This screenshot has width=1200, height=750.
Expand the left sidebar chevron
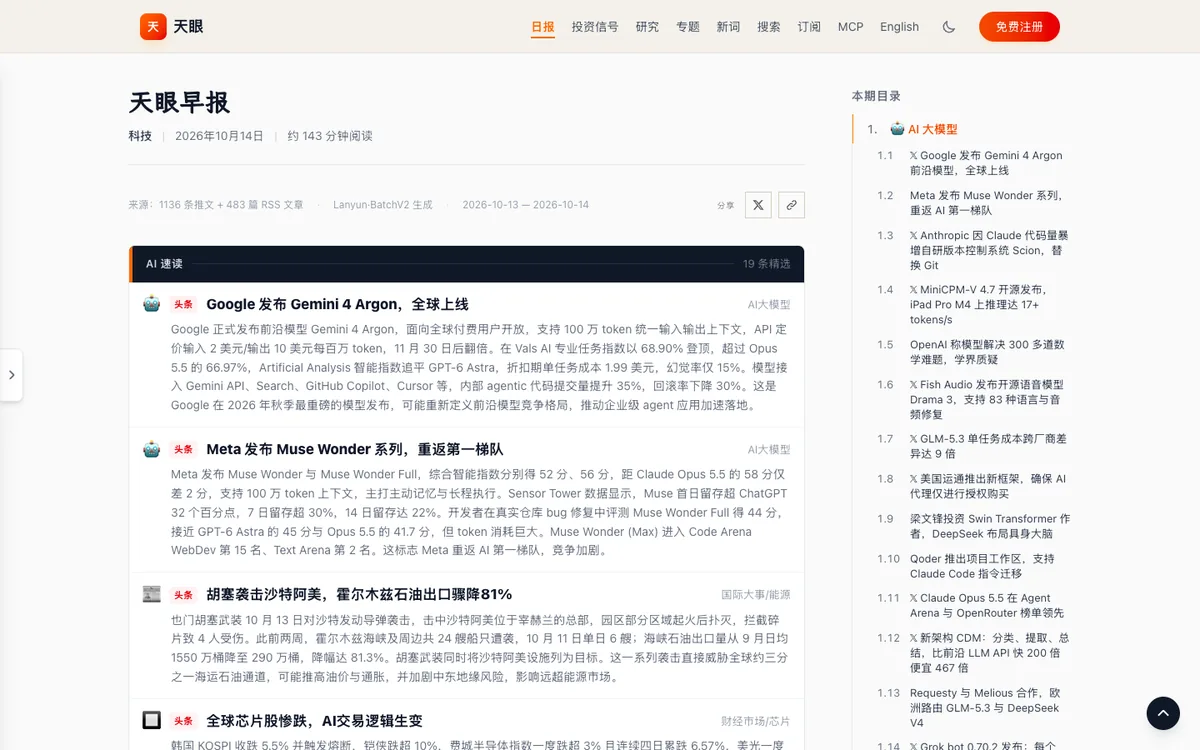11,375
